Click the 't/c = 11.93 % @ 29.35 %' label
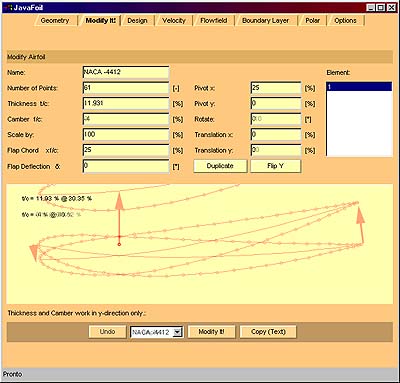The image size is (400, 383). coord(57,199)
